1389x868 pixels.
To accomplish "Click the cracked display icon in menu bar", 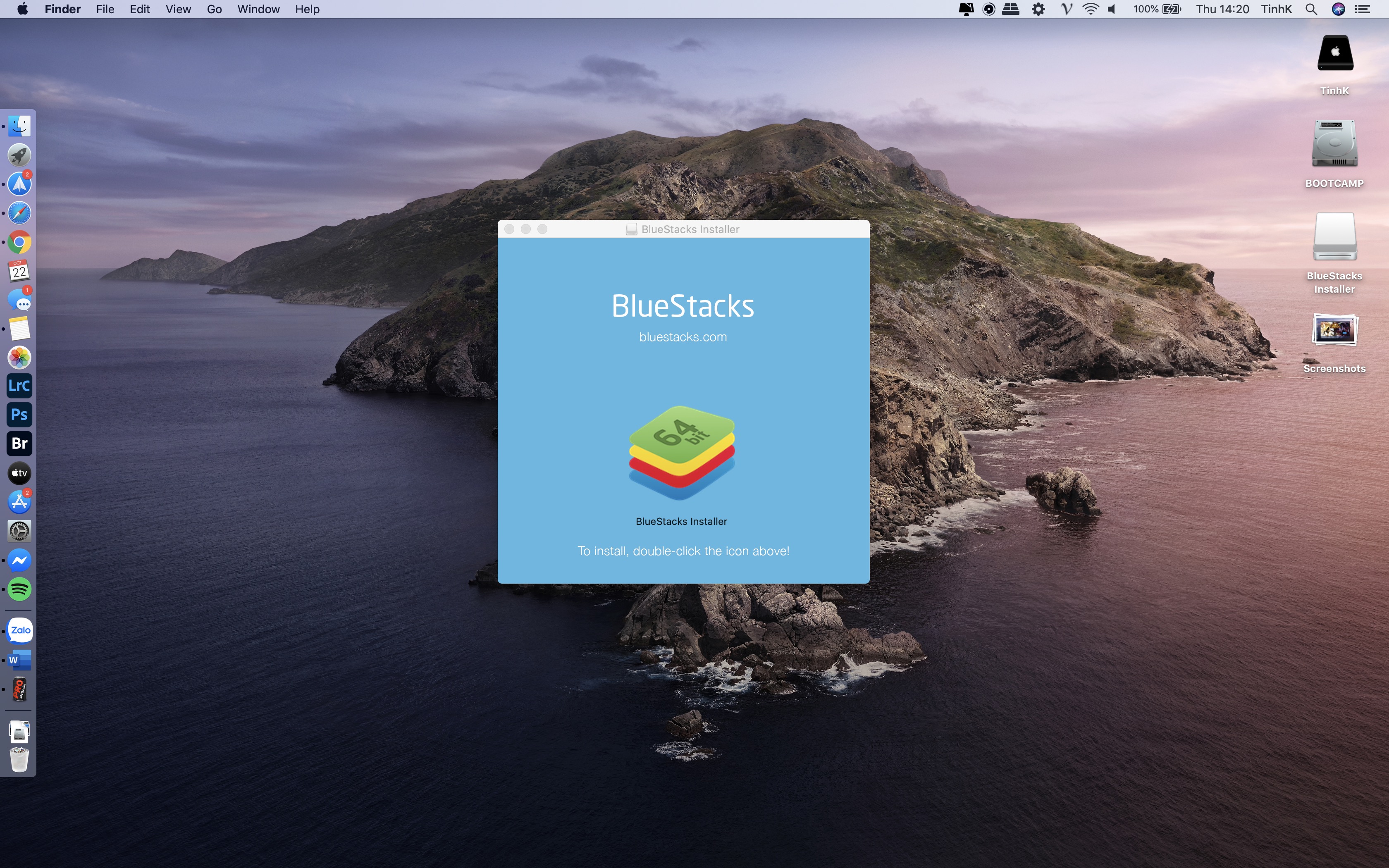I will click(966, 9).
